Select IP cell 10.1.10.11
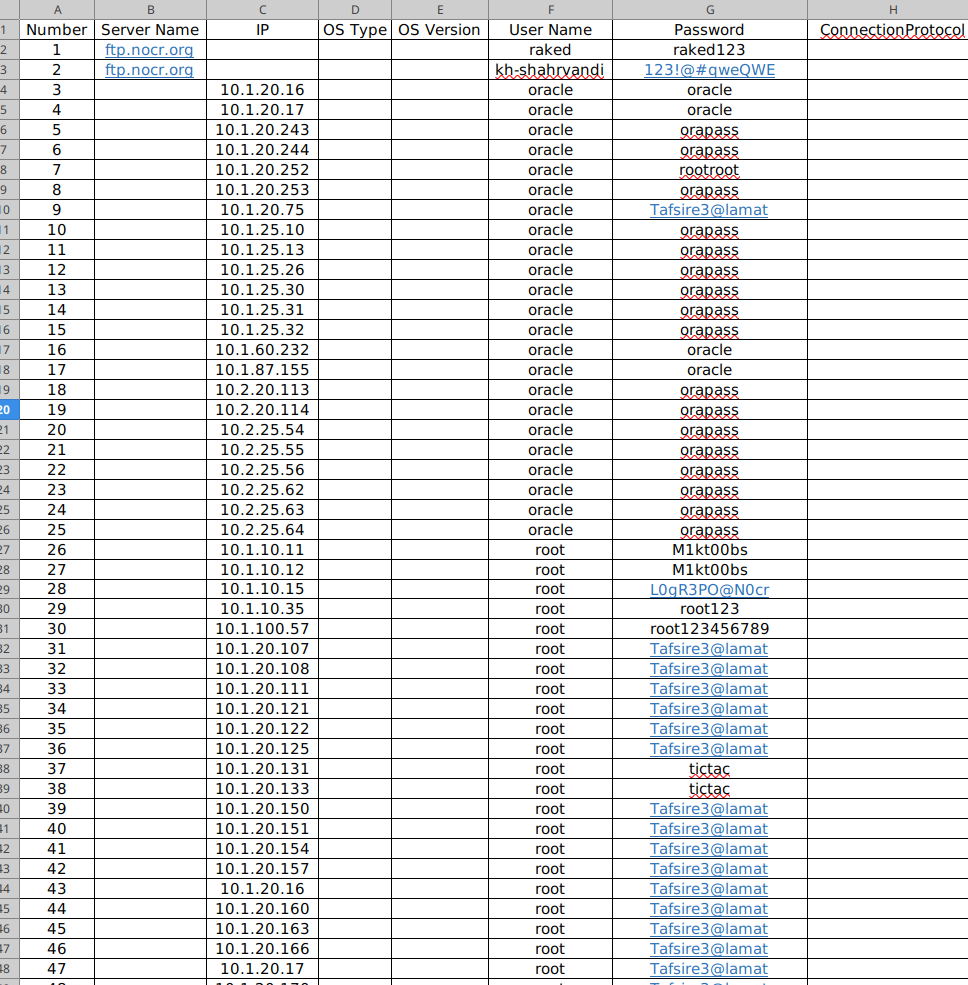The width and height of the screenshot is (968, 985). coord(263,550)
